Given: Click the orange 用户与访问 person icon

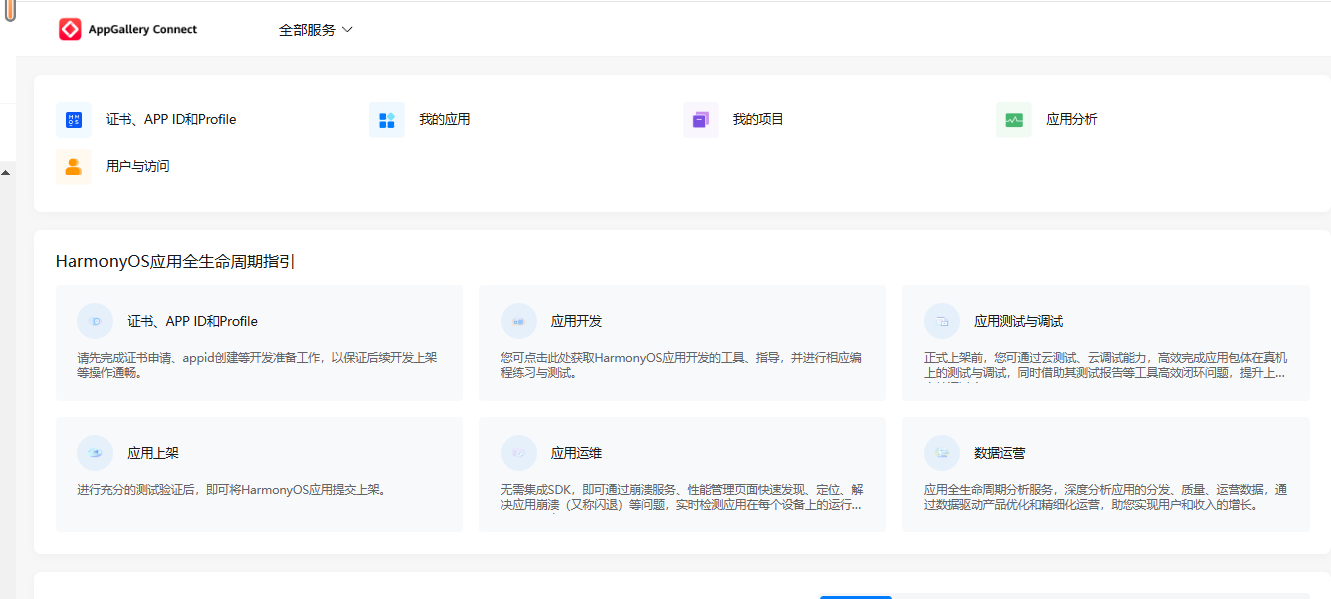Looking at the screenshot, I should (x=74, y=166).
